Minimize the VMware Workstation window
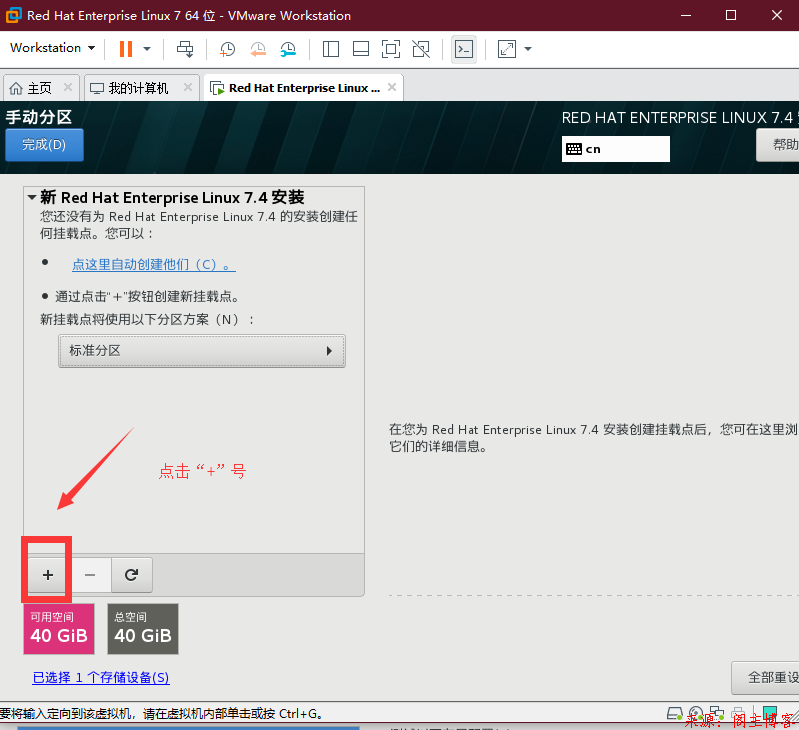799x730 pixels. click(686, 15)
